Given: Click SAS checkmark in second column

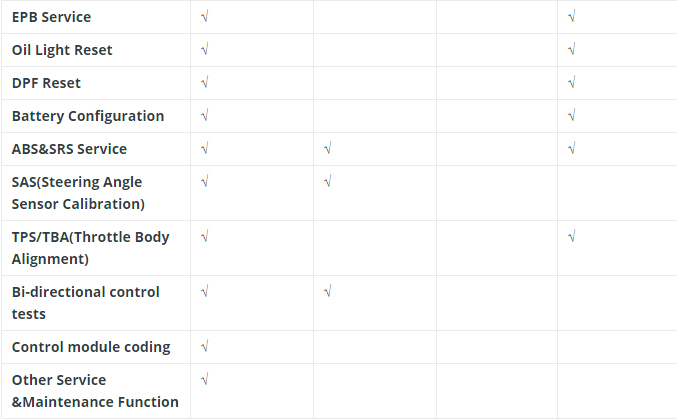Looking at the screenshot, I should point(328,181).
